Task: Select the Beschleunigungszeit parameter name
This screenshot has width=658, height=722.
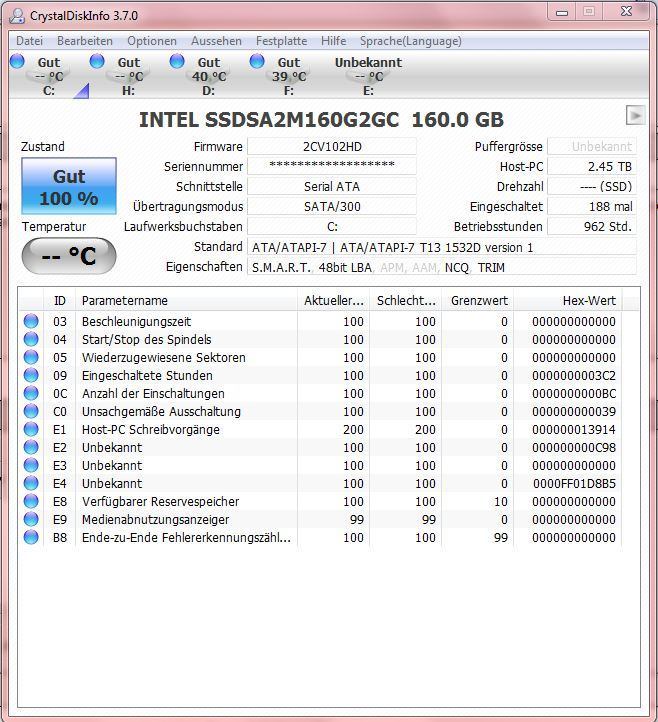Action: pyautogui.click(x=136, y=321)
